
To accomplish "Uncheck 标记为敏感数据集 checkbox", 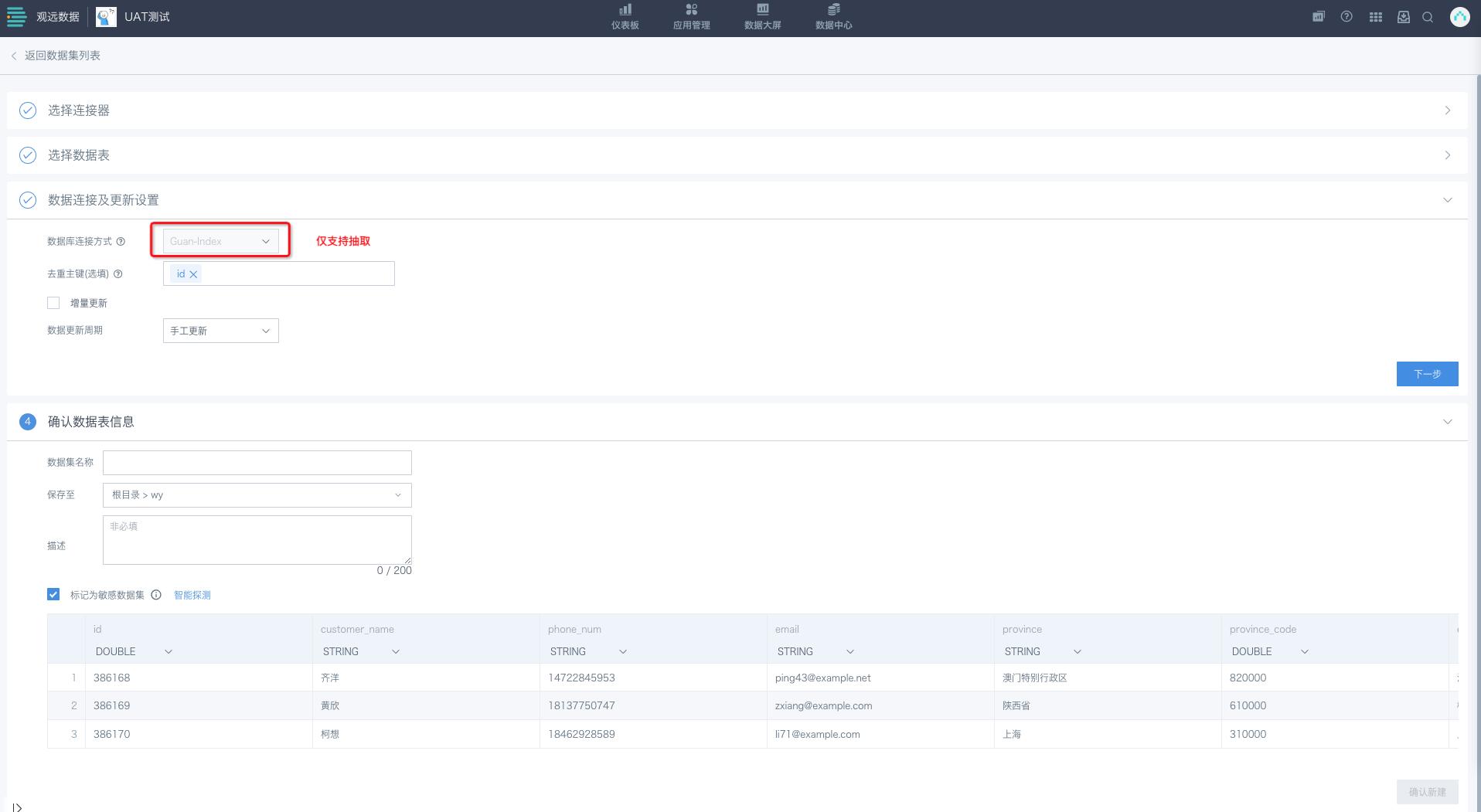I will coord(53,594).
